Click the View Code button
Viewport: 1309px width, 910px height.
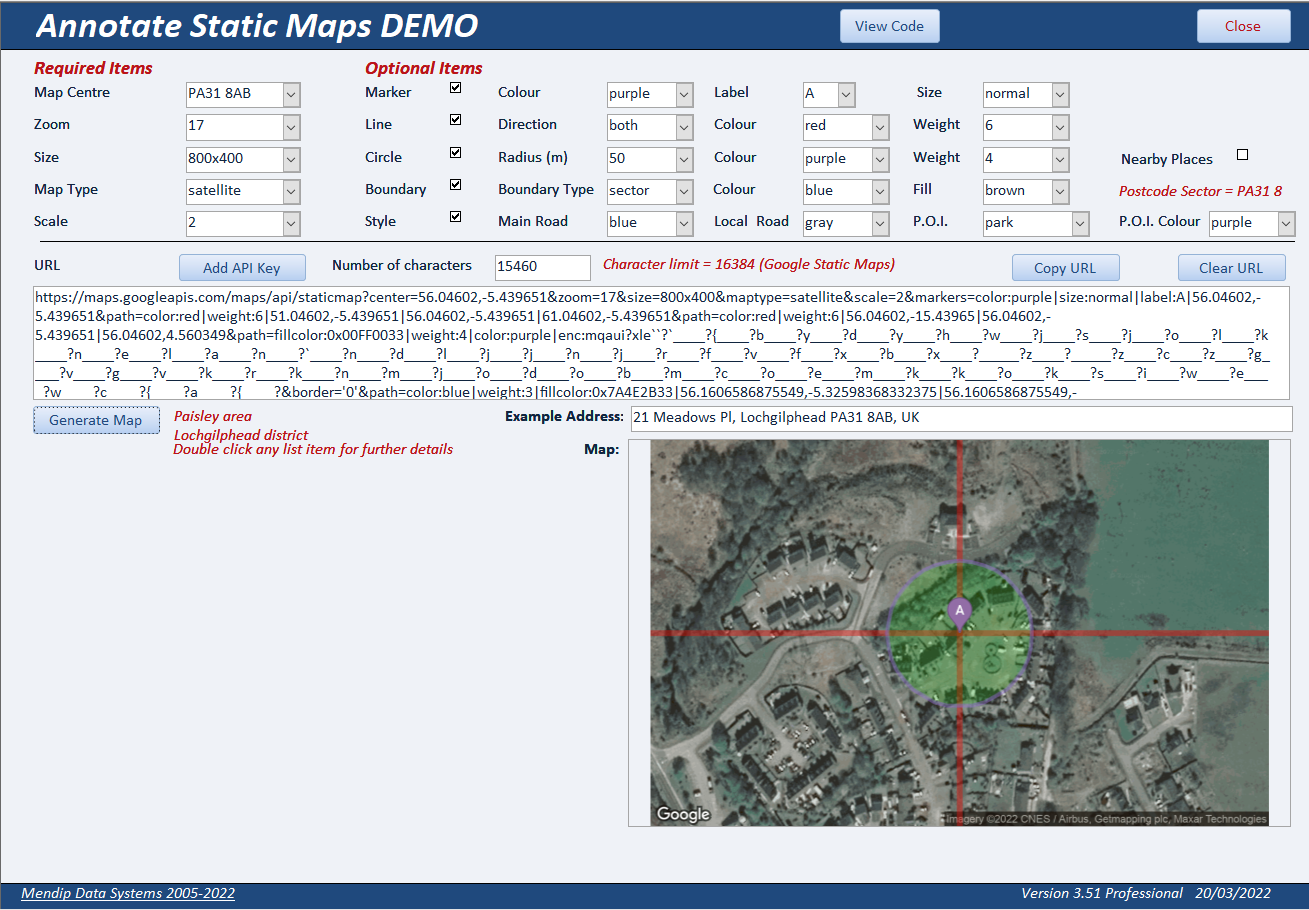(890, 26)
